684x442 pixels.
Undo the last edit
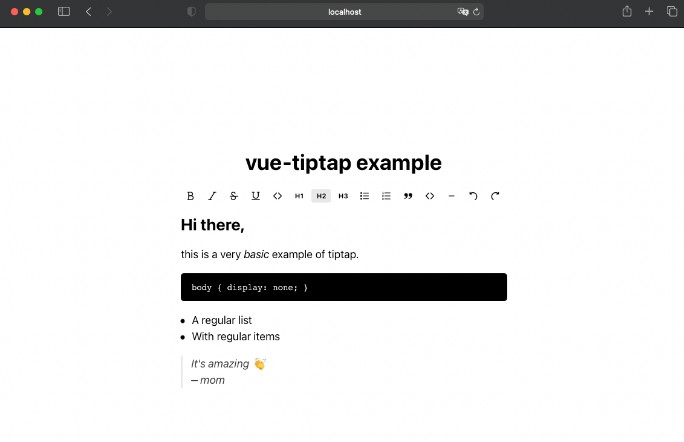473,196
